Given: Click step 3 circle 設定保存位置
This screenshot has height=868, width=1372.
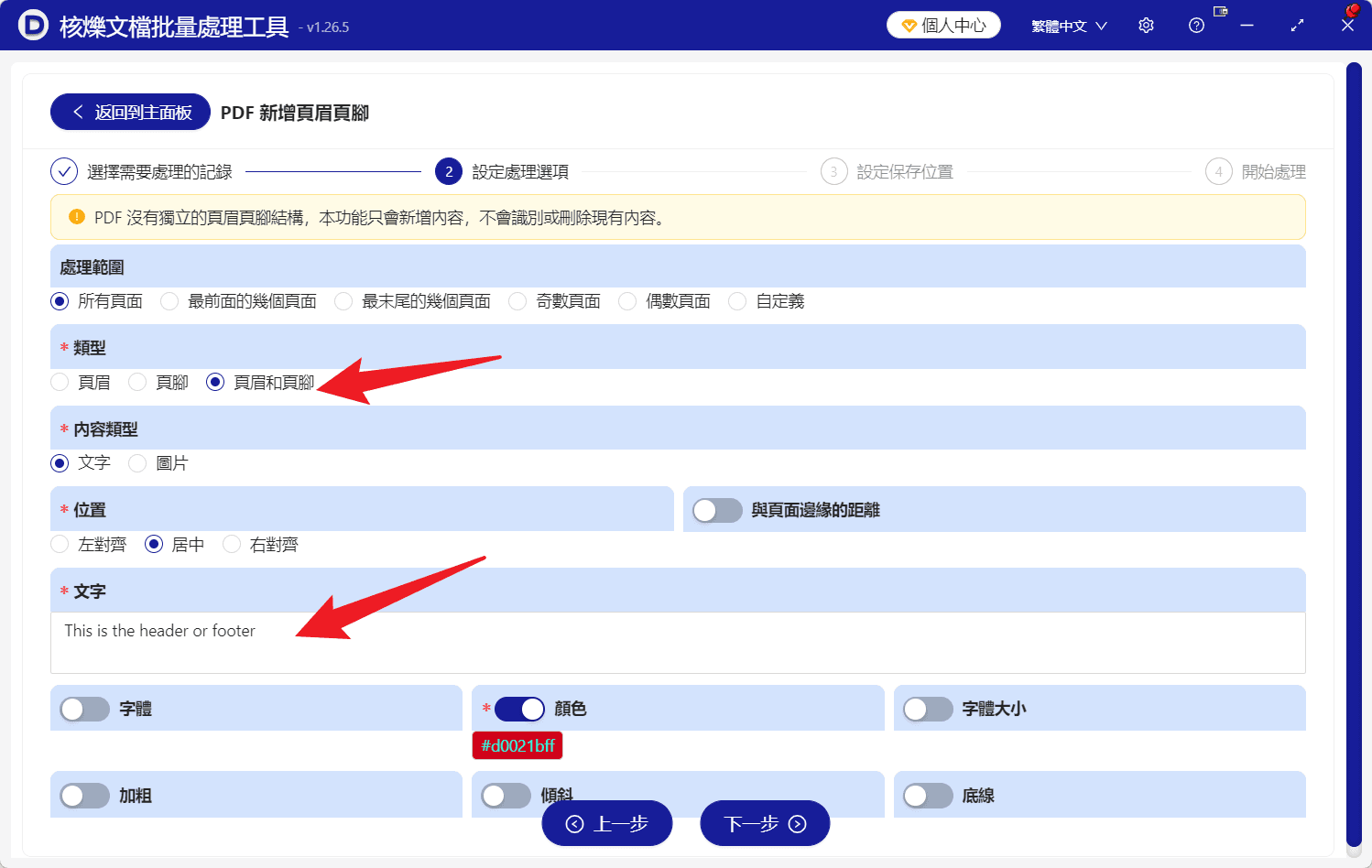Looking at the screenshot, I should click(x=833, y=171).
